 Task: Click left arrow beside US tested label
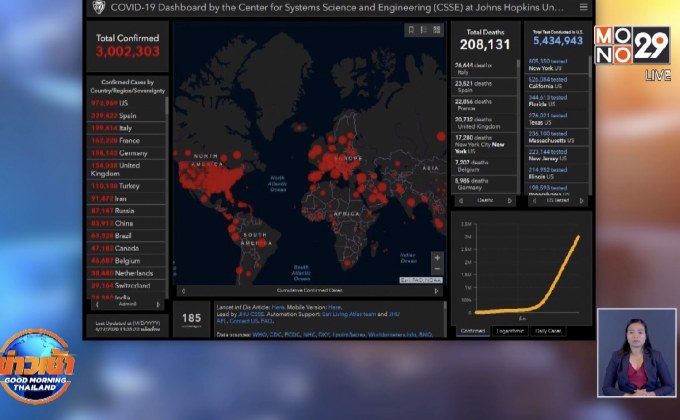click(534, 200)
